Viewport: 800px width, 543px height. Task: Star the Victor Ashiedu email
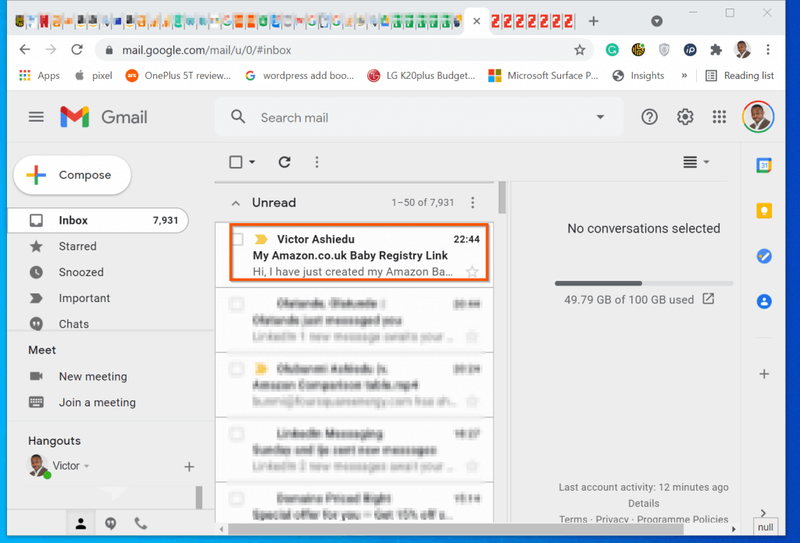click(472, 272)
